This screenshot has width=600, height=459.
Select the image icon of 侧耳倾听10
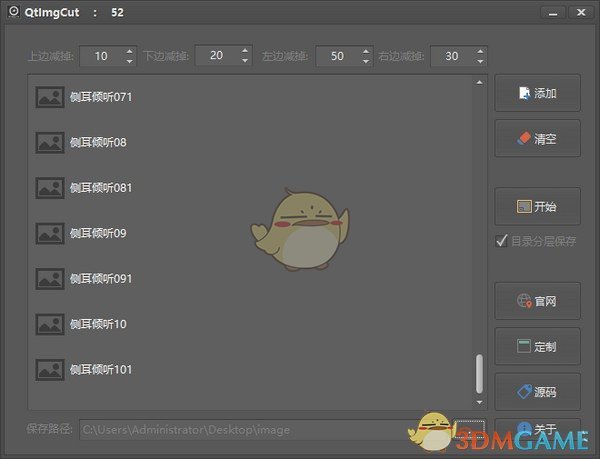(50, 324)
